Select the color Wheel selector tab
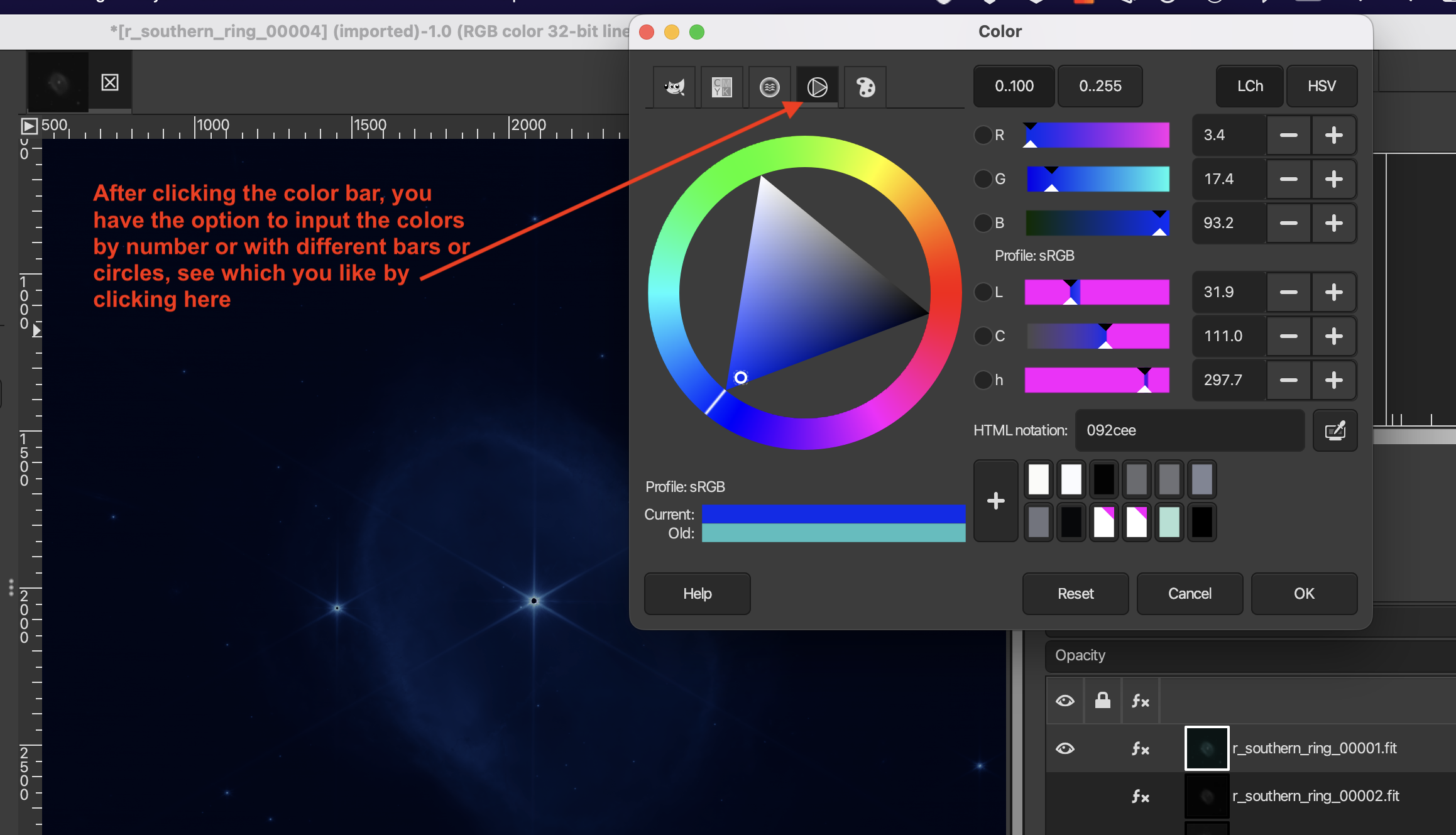1456x835 pixels. pos(817,87)
